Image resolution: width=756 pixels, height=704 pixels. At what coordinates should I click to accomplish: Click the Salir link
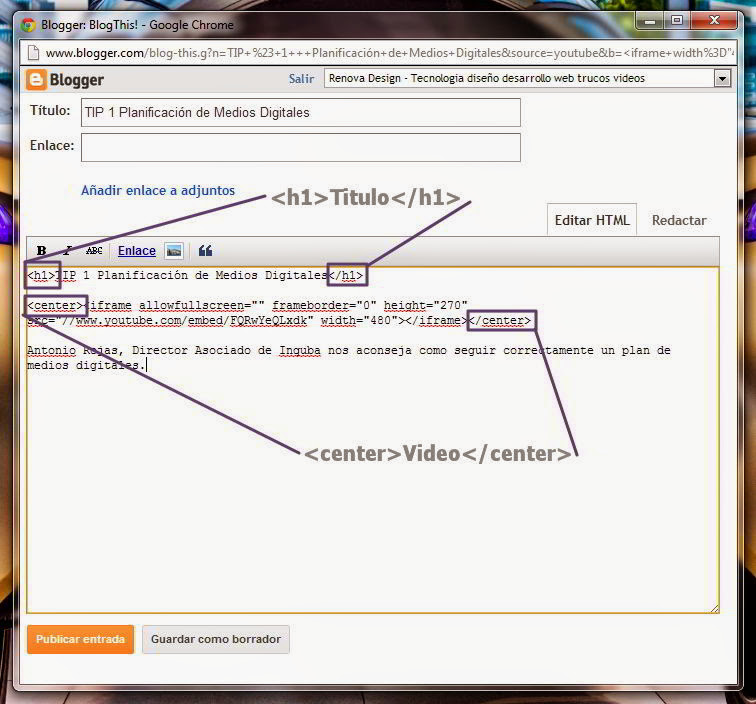[x=301, y=79]
